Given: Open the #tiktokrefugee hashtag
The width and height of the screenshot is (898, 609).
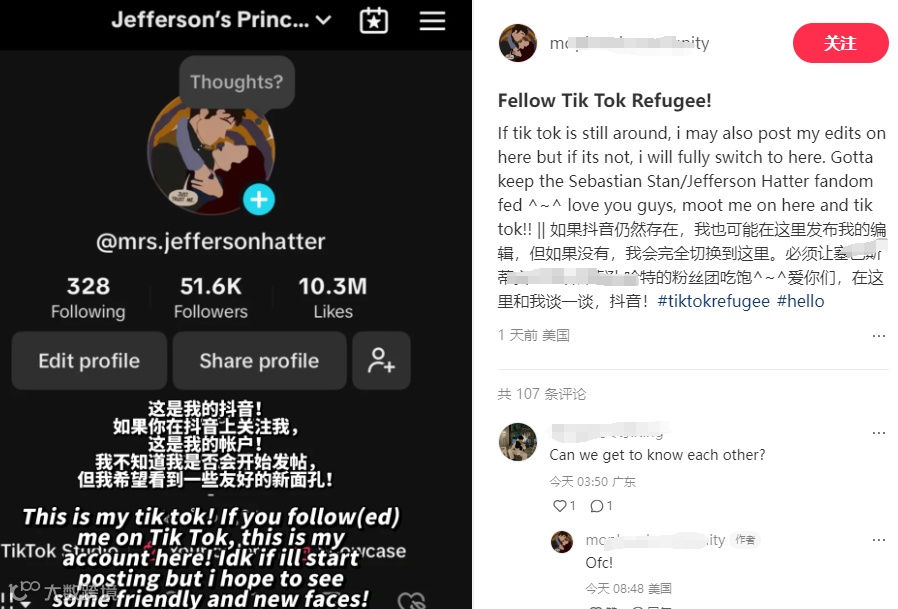Looking at the screenshot, I should click(713, 301).
